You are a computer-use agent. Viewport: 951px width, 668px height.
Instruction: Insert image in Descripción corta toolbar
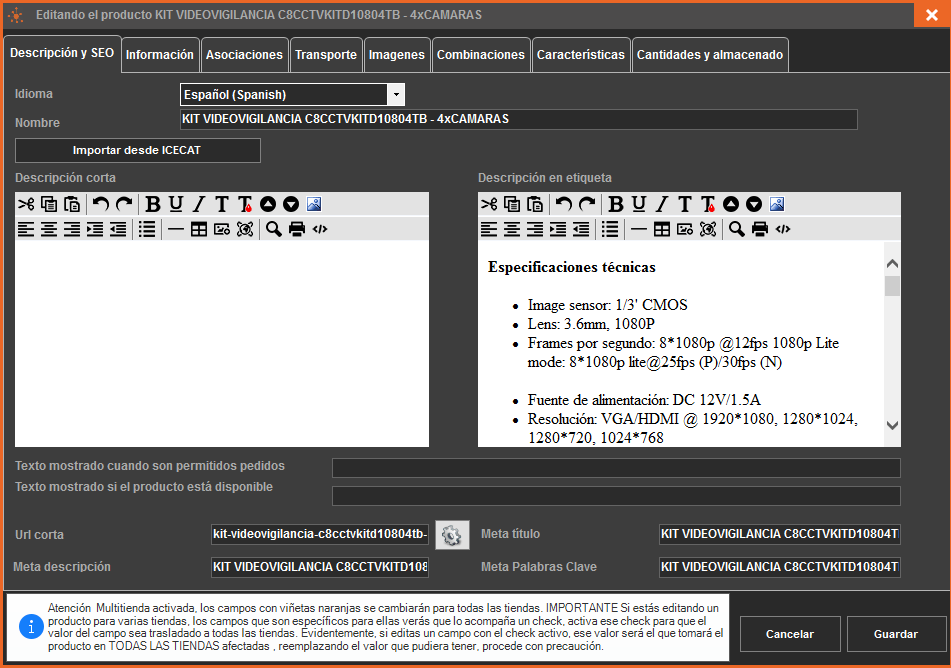click(314, 204)
